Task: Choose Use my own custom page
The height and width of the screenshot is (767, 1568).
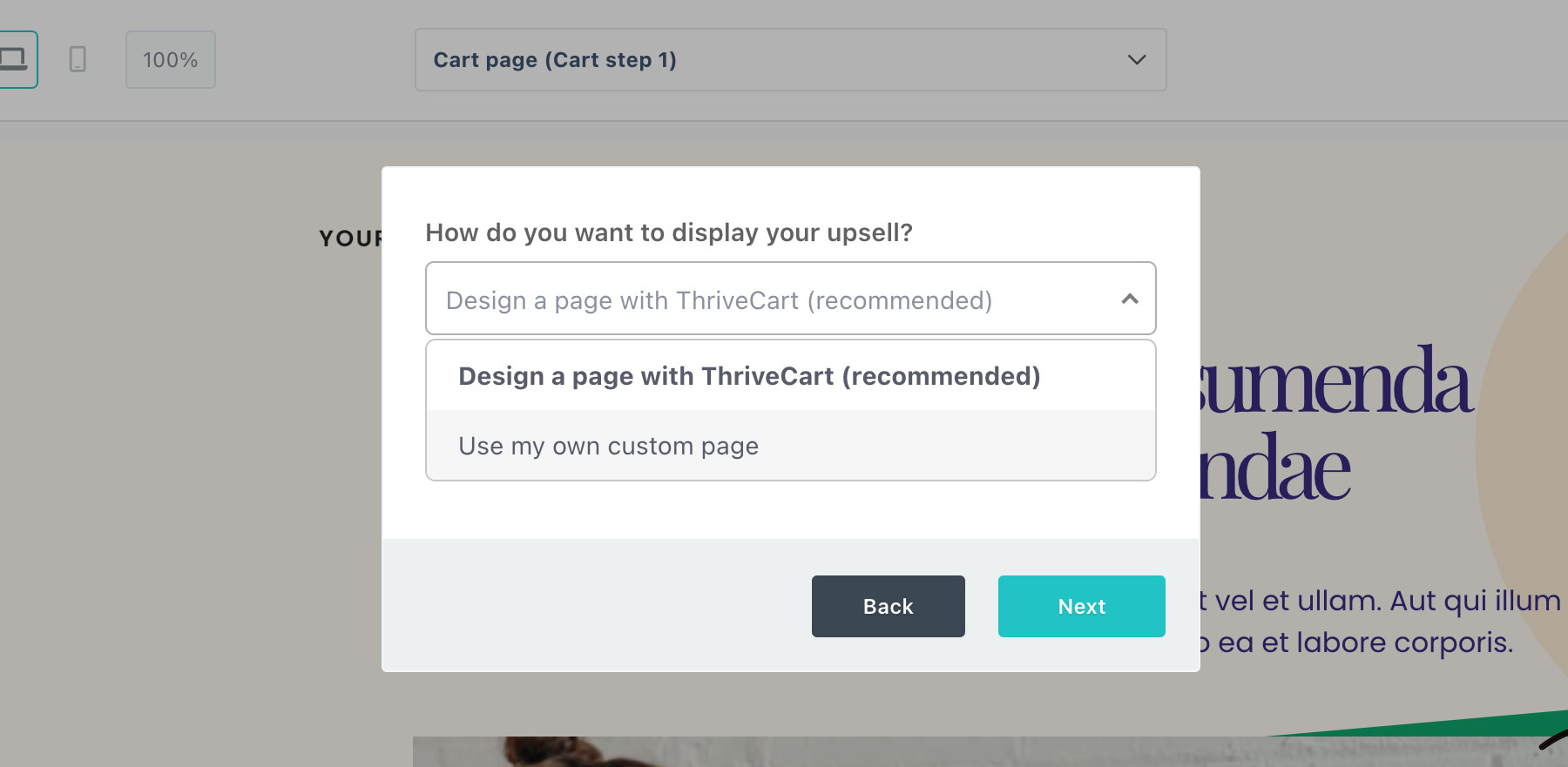Action: tap(608, 446)
